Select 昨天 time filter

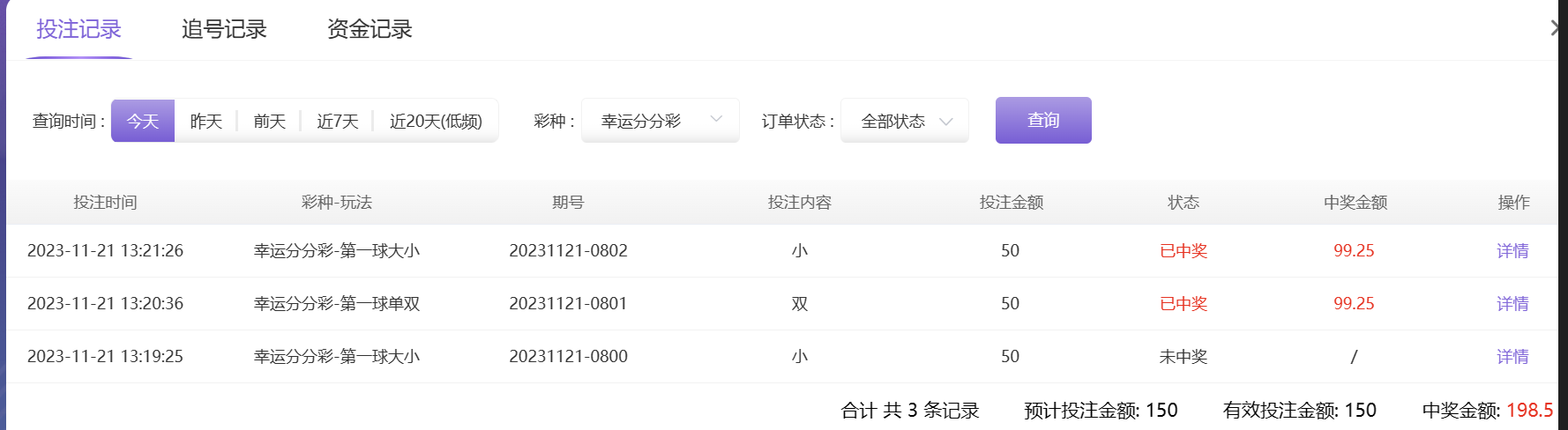(206, 121)
